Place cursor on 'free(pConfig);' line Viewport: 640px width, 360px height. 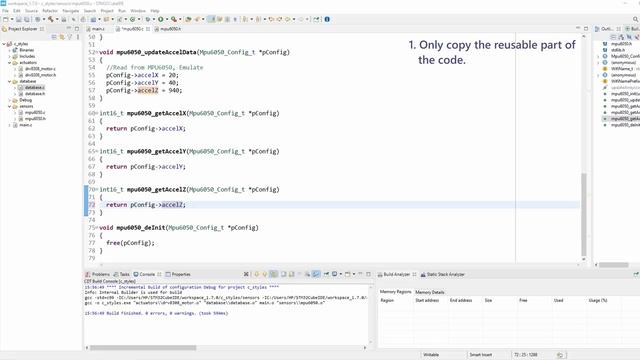[130, 243]
